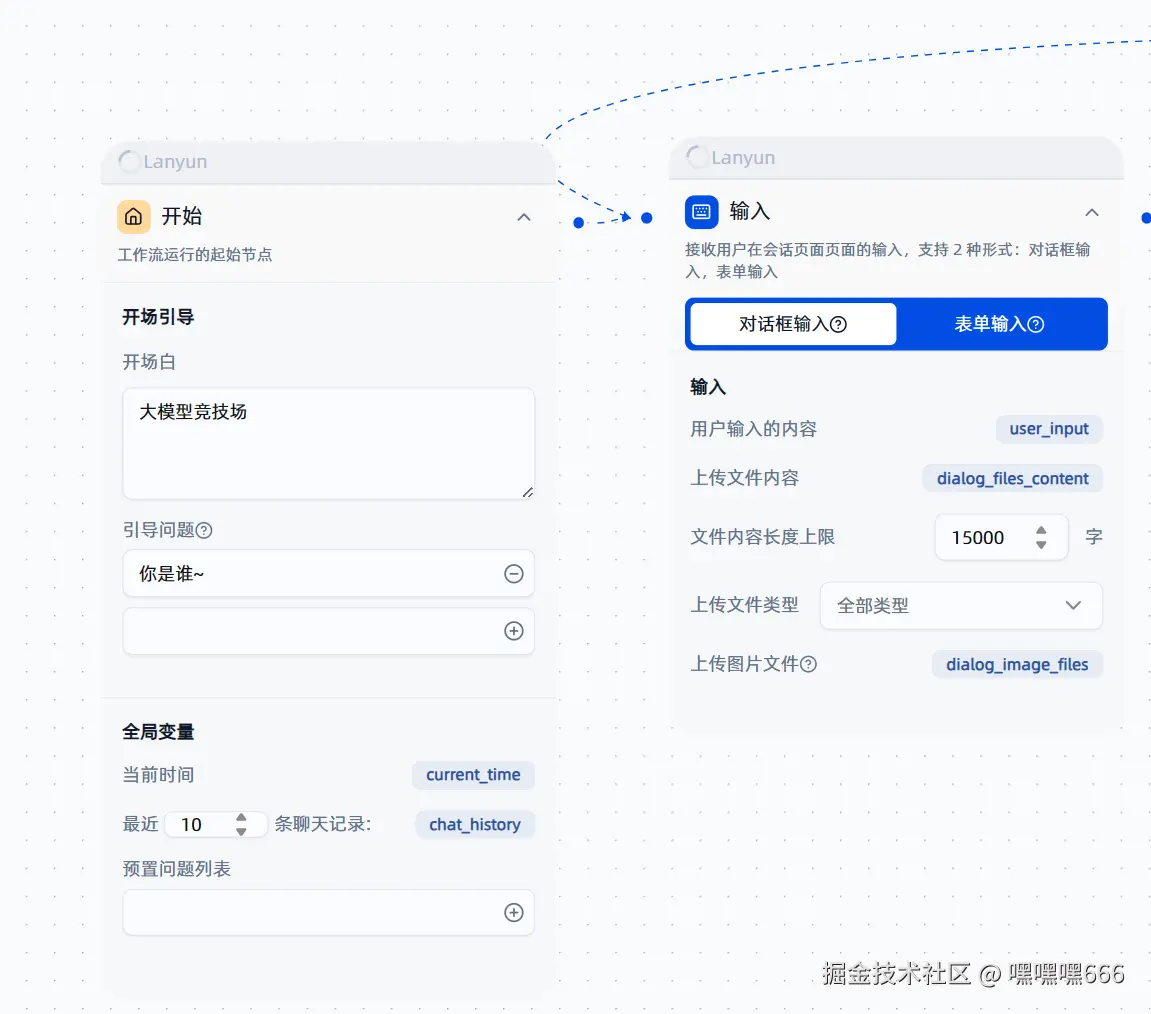Click the empty guide question field
Screen dimensions: 1151x1014
(x=328, y=631)
